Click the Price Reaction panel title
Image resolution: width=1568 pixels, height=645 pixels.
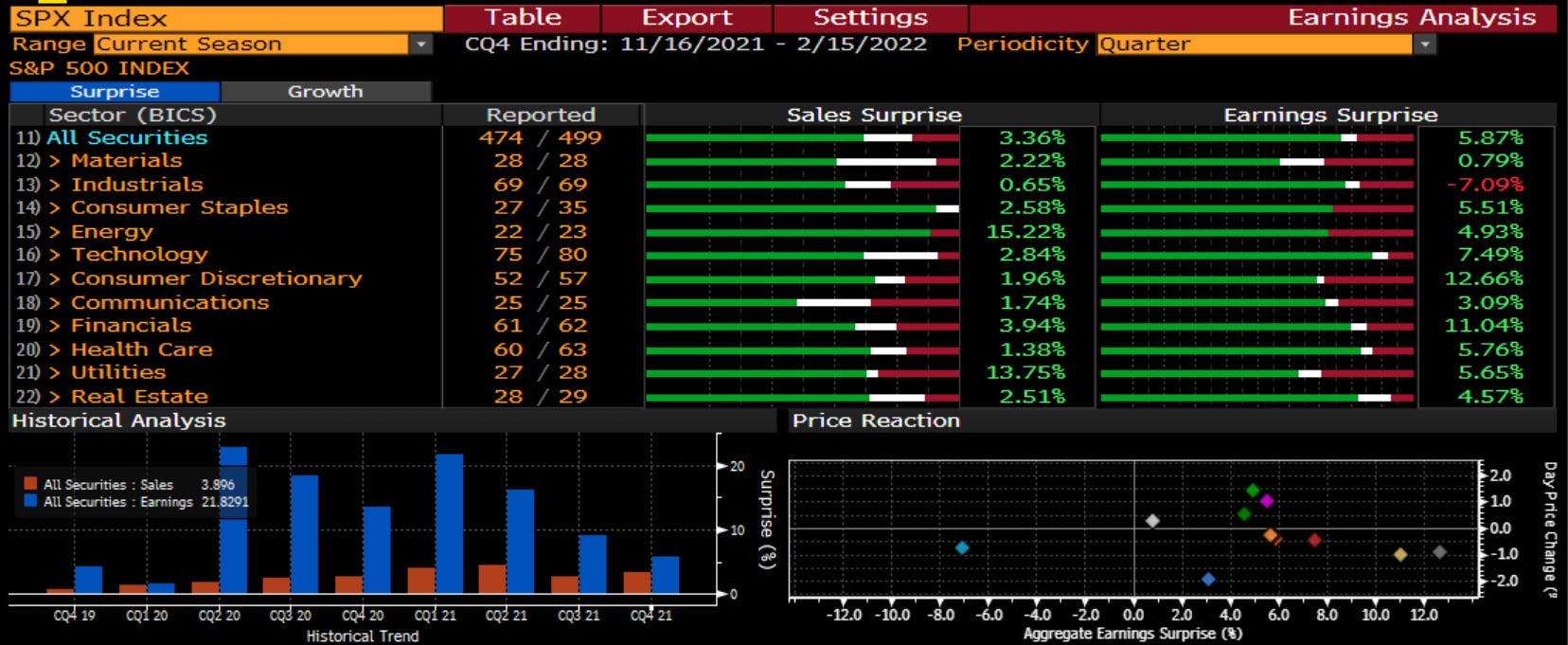(876, 421)
